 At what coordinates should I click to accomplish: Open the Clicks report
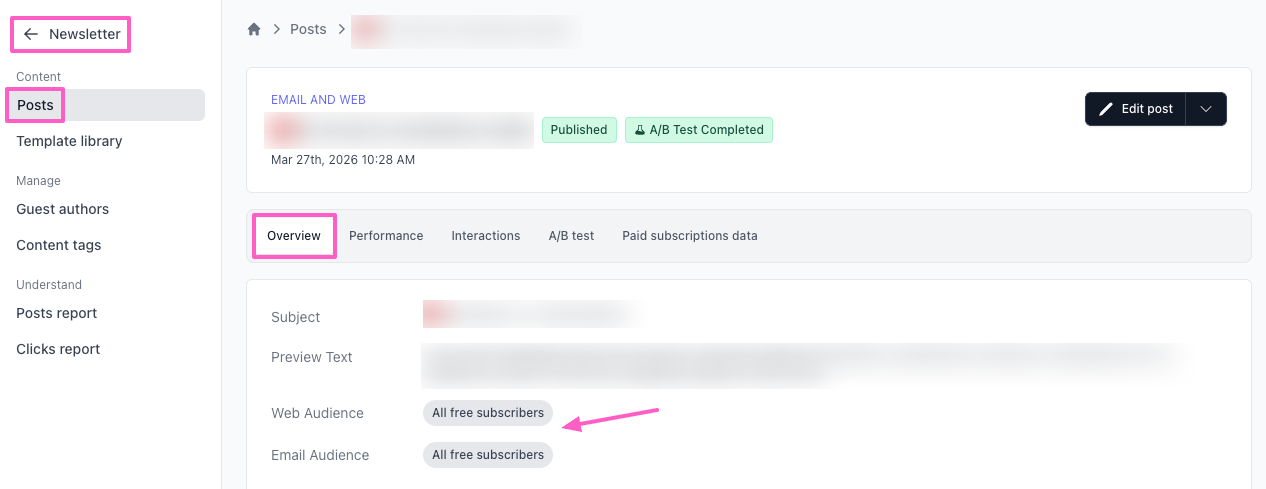click(58, 349)
